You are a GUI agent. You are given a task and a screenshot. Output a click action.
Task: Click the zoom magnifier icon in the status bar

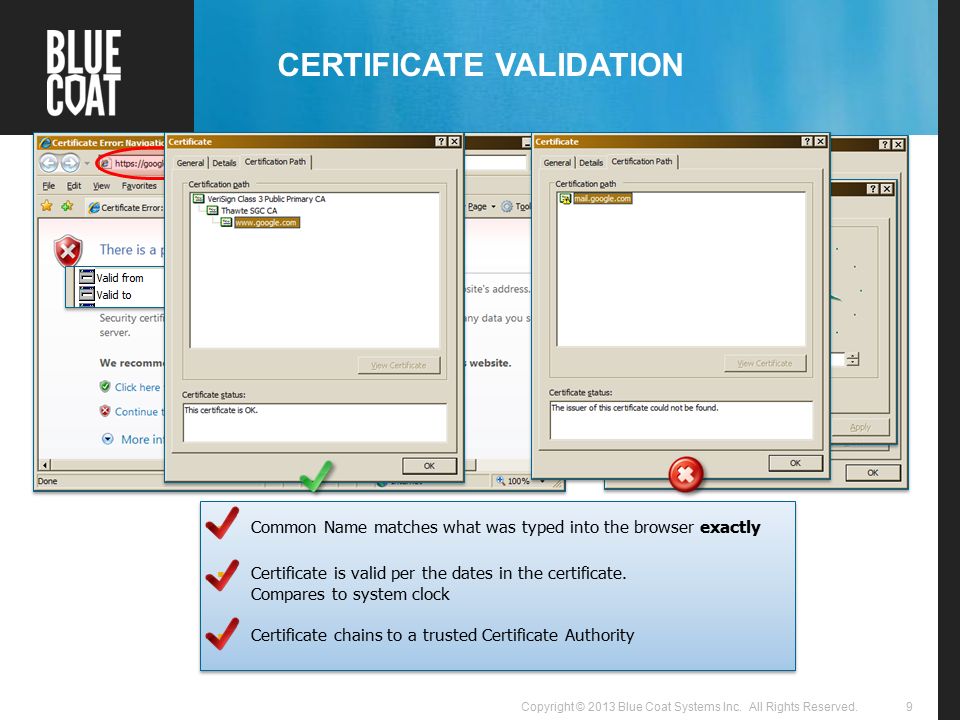point(500,481)
